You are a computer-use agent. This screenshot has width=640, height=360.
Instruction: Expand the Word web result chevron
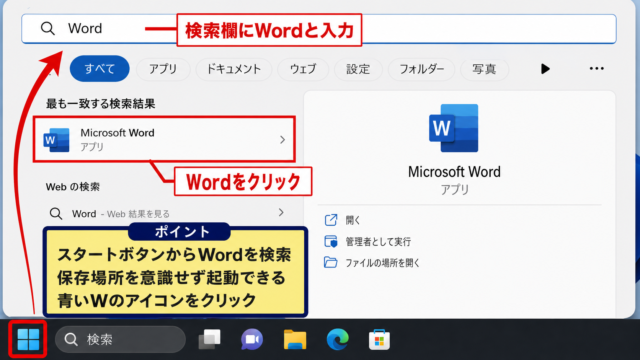[x=281, y=212]
